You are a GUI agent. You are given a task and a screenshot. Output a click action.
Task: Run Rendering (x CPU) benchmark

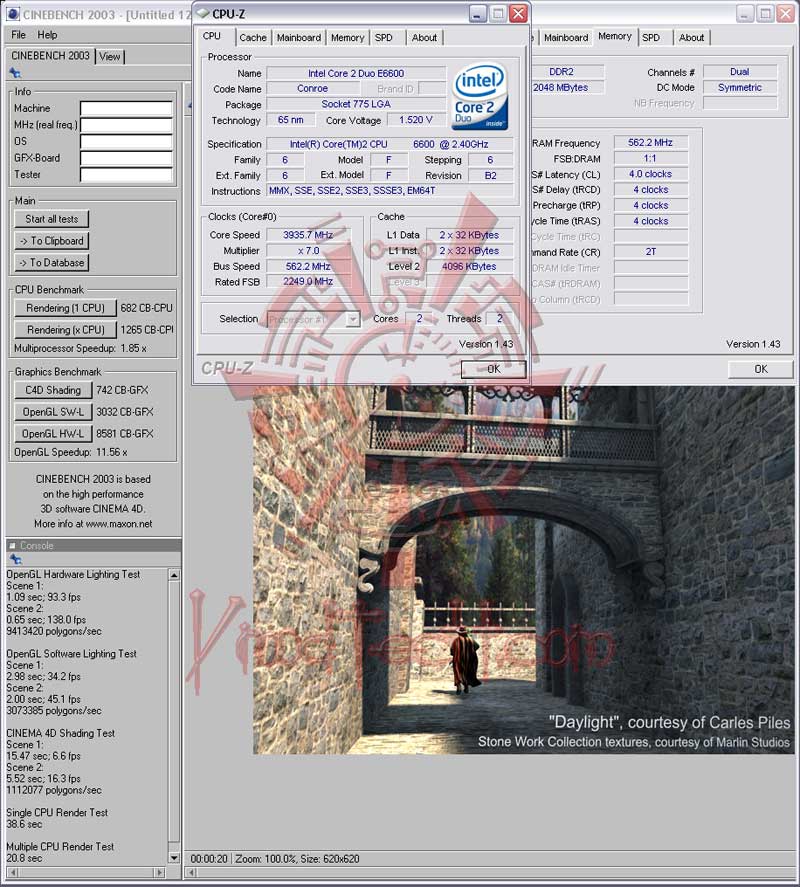[65, 329]
